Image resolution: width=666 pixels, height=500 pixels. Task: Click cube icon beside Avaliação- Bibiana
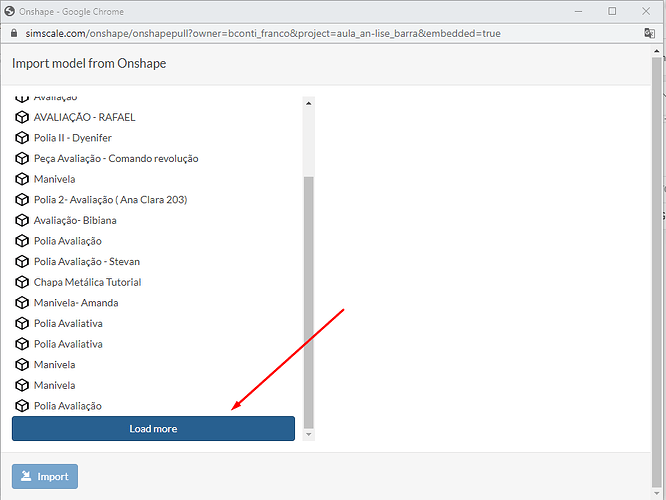click(22, 220)
